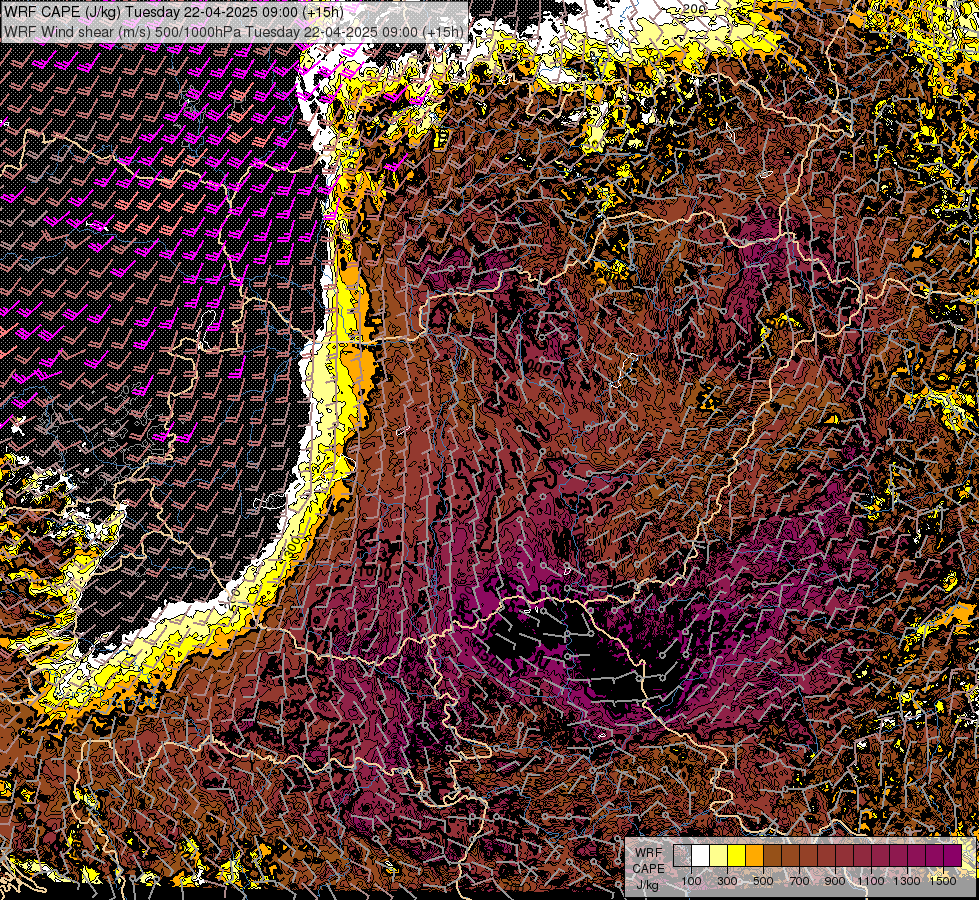The height and width of the screenshot is (900, 979).
Task: Click the last purple legend swatch above 1500
Action: pos(952,855)
